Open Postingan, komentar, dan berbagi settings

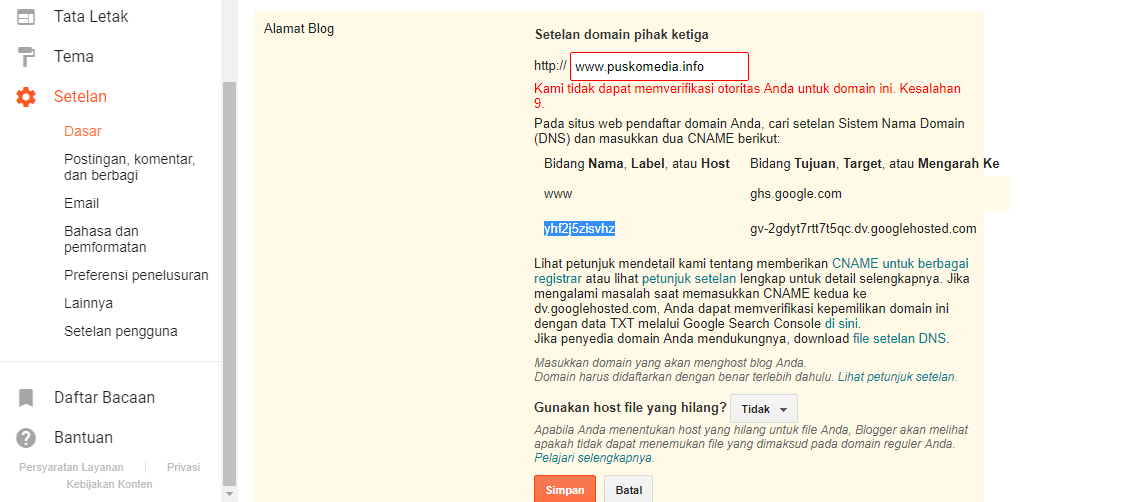tap(130, 167)
